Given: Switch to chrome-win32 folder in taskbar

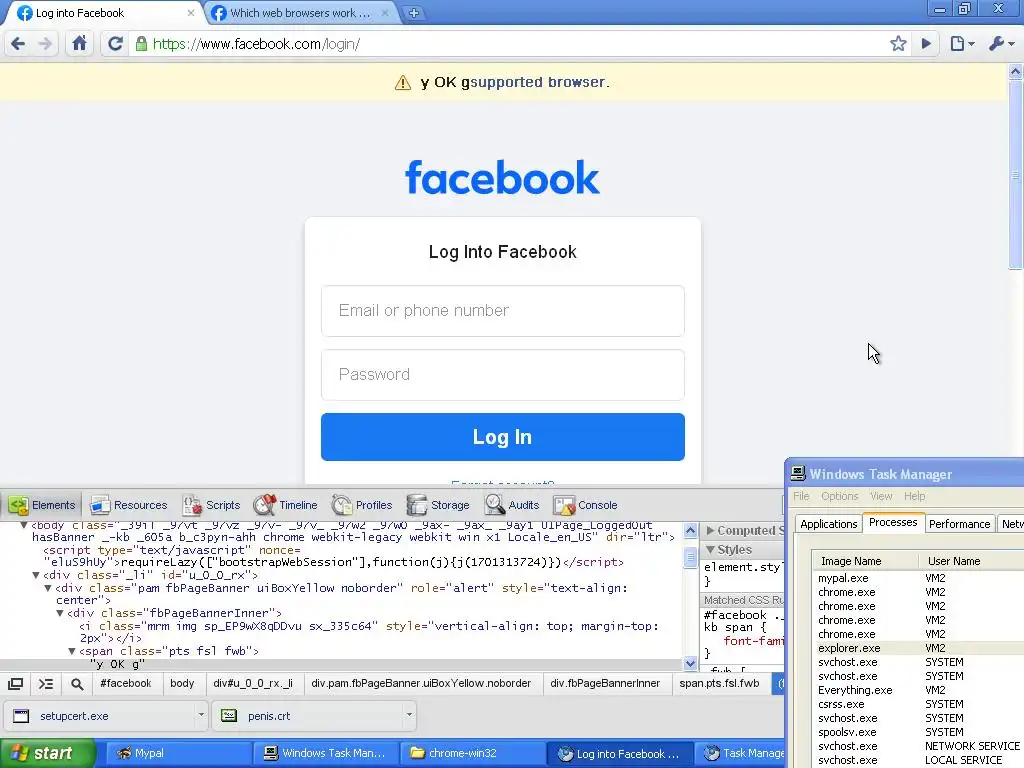Looking at the screenshot, I should coord(472,753).
